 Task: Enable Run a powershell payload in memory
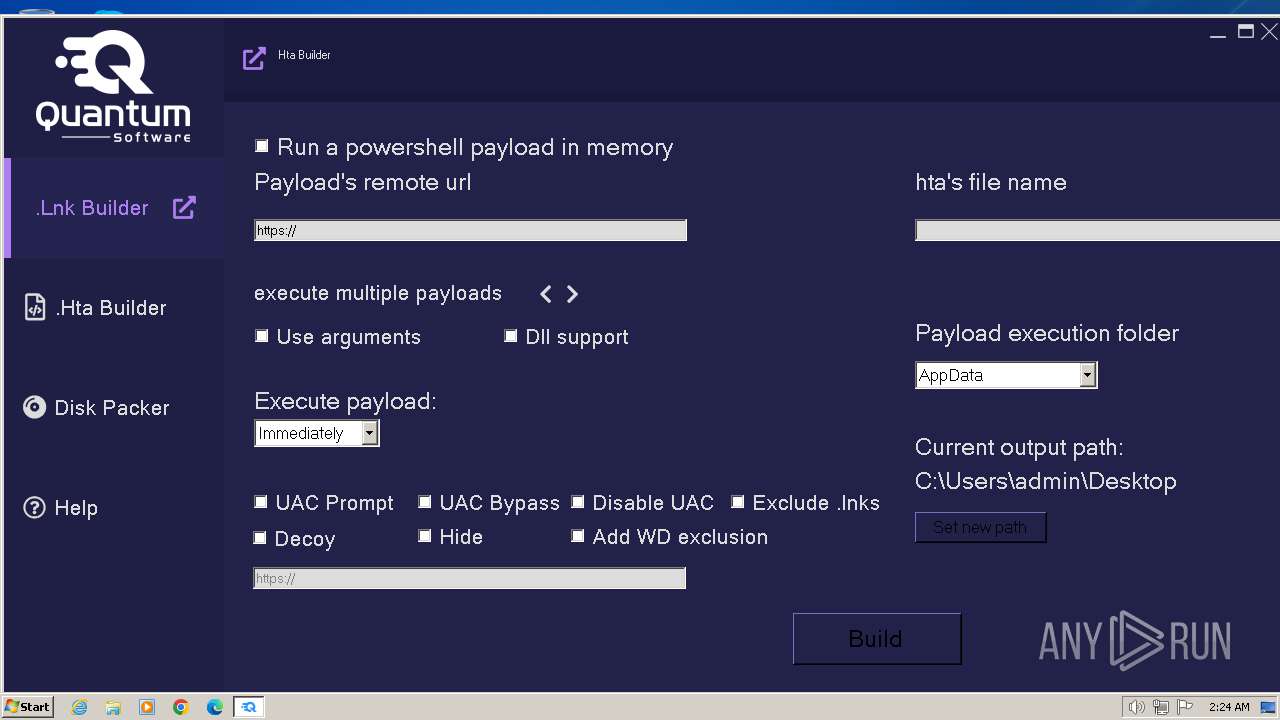click(x=262, y=146)
